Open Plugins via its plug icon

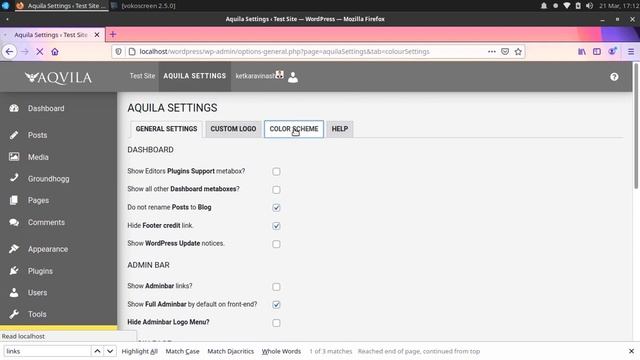(14, 271)
